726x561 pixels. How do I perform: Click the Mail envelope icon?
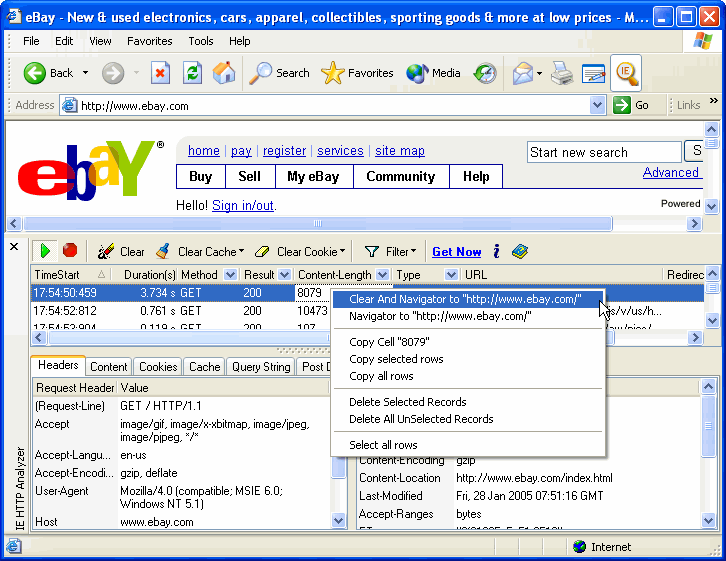point(523,73)
